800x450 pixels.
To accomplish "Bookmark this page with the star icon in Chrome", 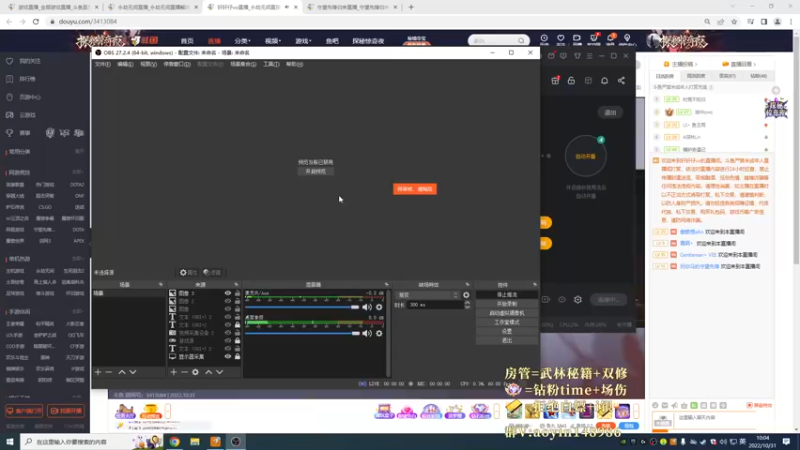I will (734, 21).
